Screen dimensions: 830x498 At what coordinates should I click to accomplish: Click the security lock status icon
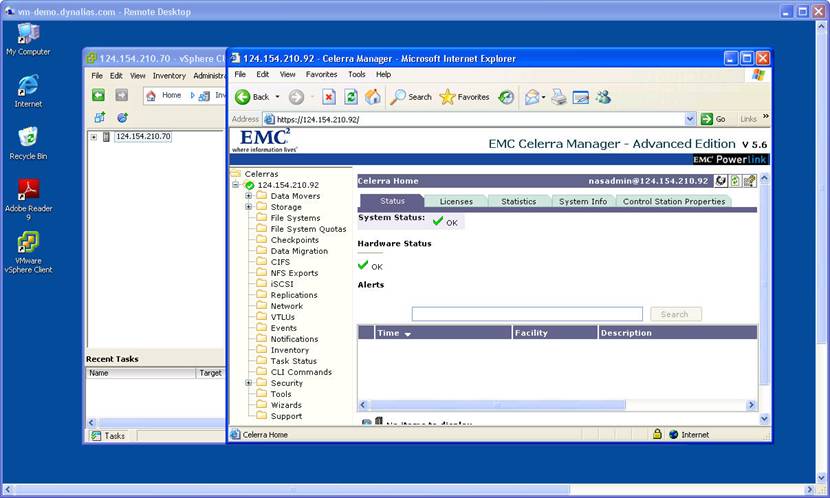point(657,434)
